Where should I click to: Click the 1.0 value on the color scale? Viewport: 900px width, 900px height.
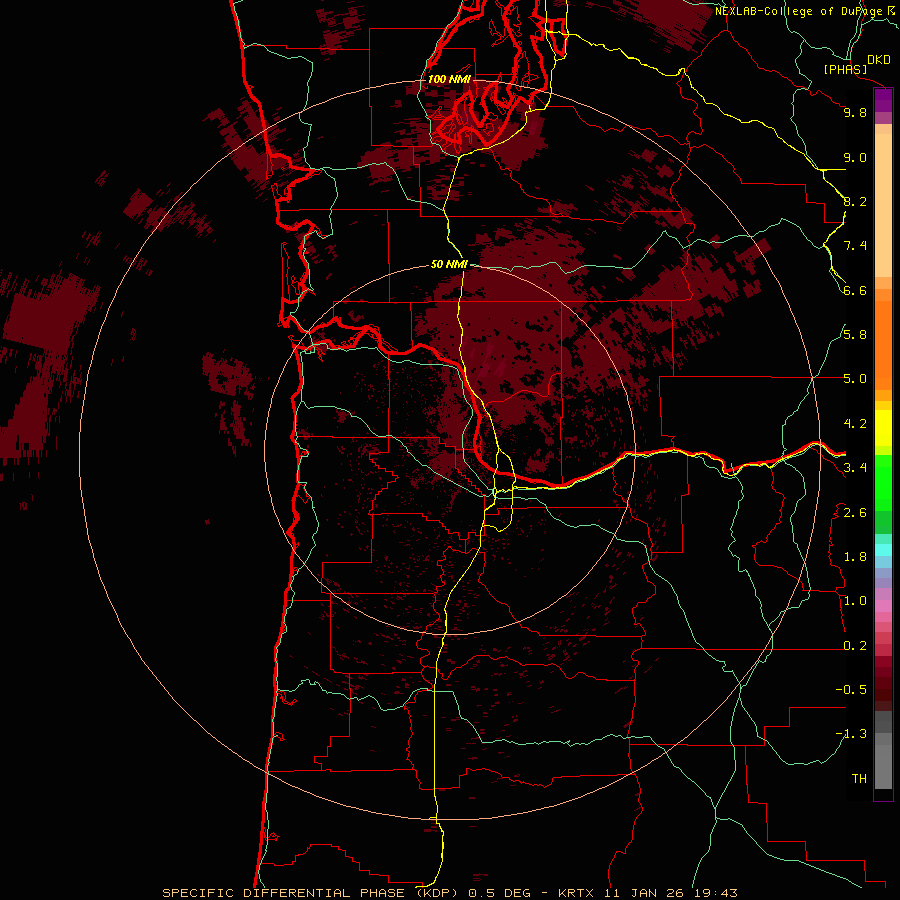pyautogui.click(x=855, y=601)
